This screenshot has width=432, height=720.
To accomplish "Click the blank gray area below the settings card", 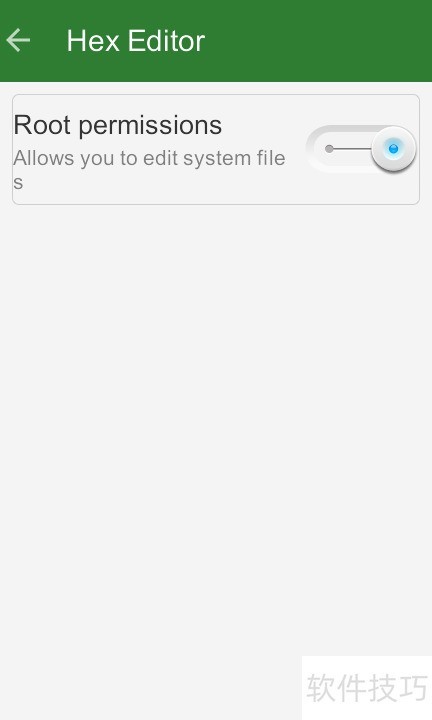I will (x=216, y=413).
